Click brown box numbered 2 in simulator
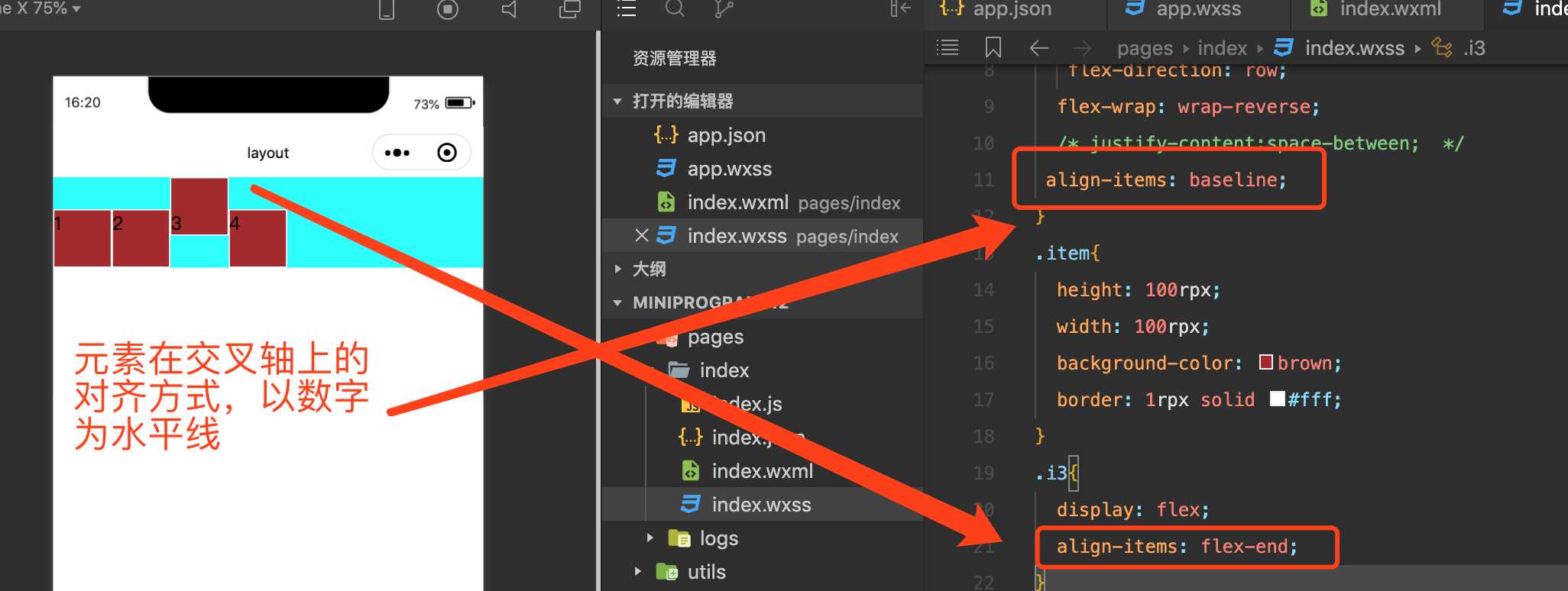The height and width of the screenshot is (591, 1568). tap(141, 238)
